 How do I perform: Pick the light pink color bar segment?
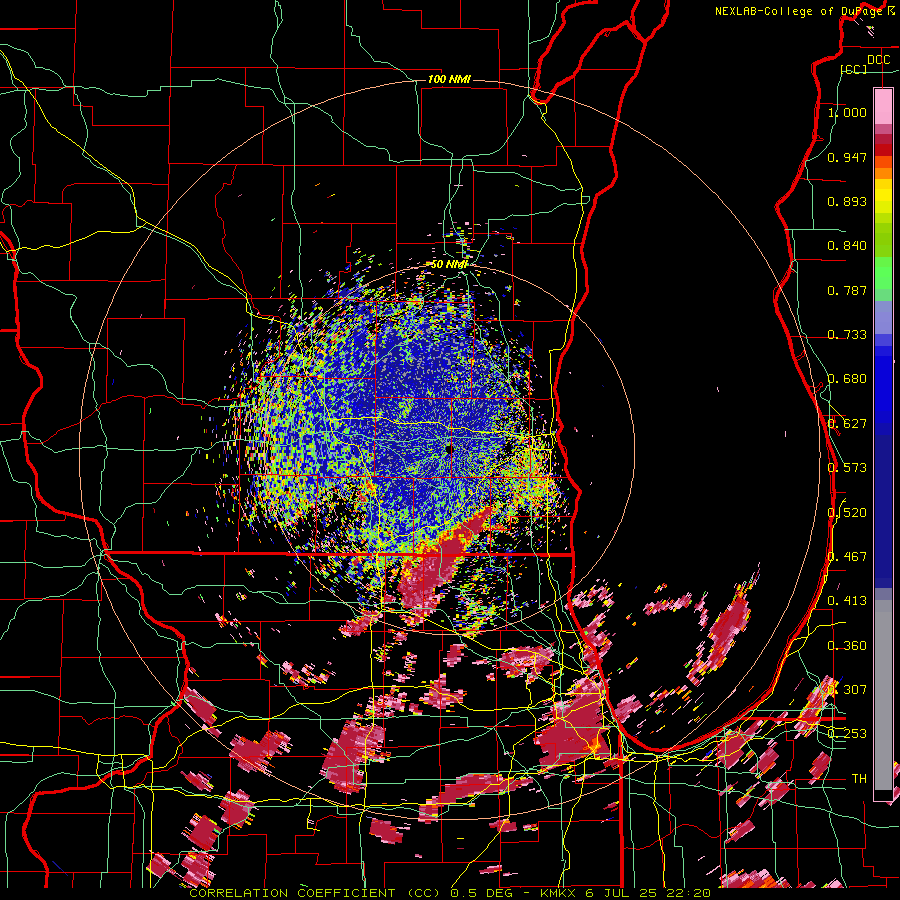tap(883, 106)
